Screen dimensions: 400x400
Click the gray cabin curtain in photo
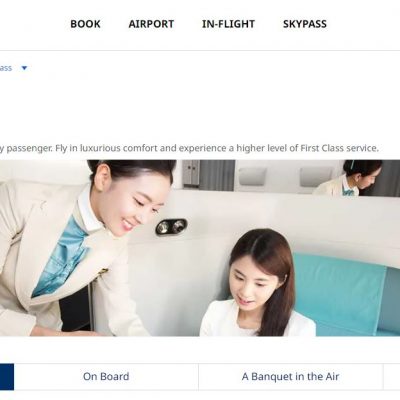(217, 175)
